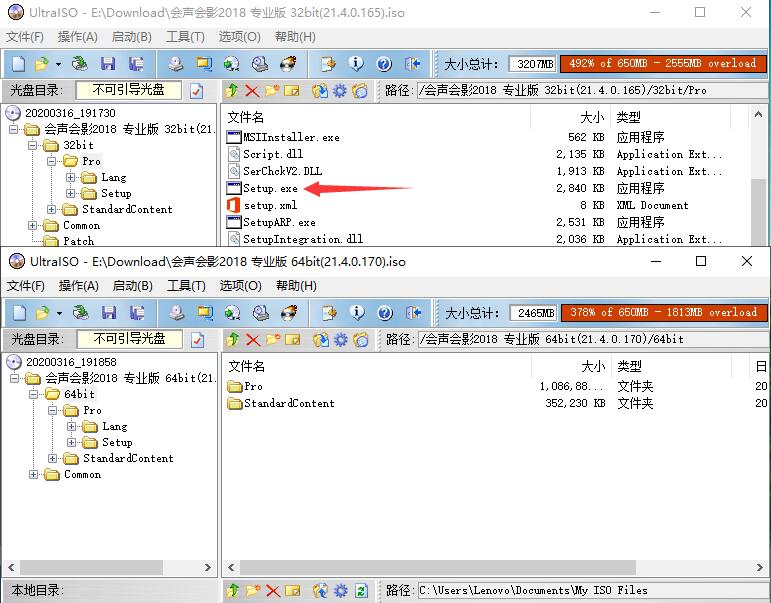
Task: Click Save (floppy) icon in 64bit window toolbar
Action: pos(109,313)
